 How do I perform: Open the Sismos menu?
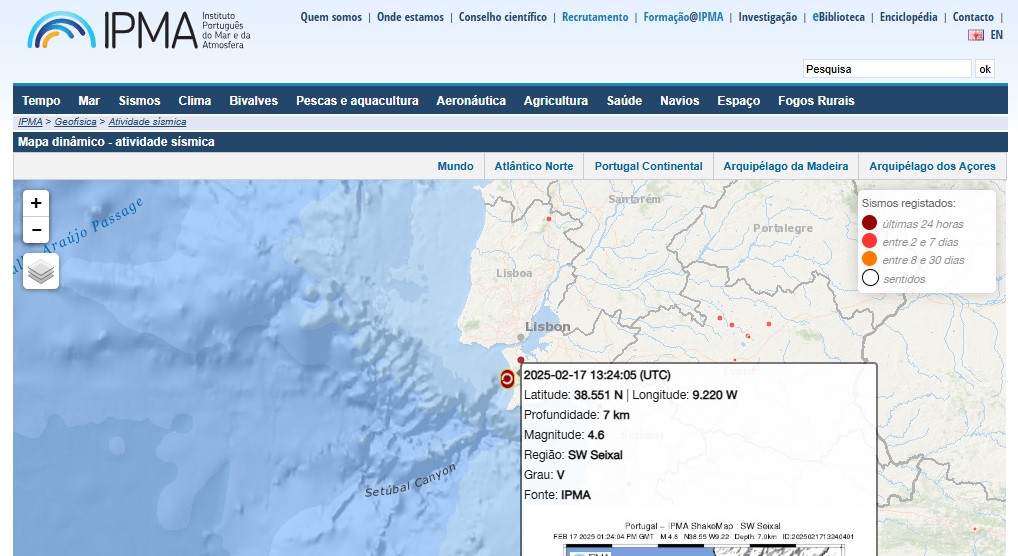[139, 101]
